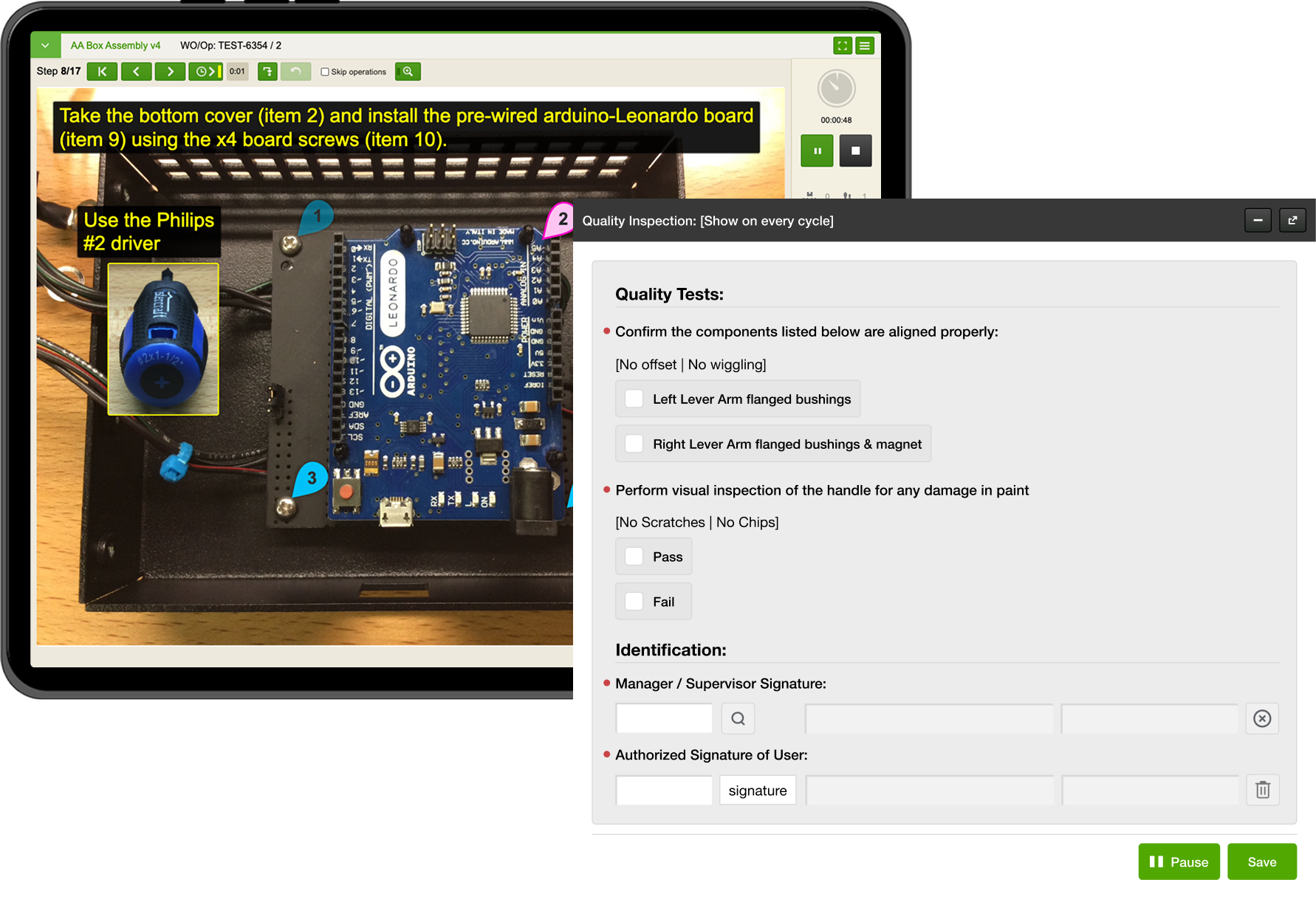This screenshot has width=1316, height=908.
Task: Click the timed auto-advance clock button
Action: pyautogui.click(x=205, y=72)
